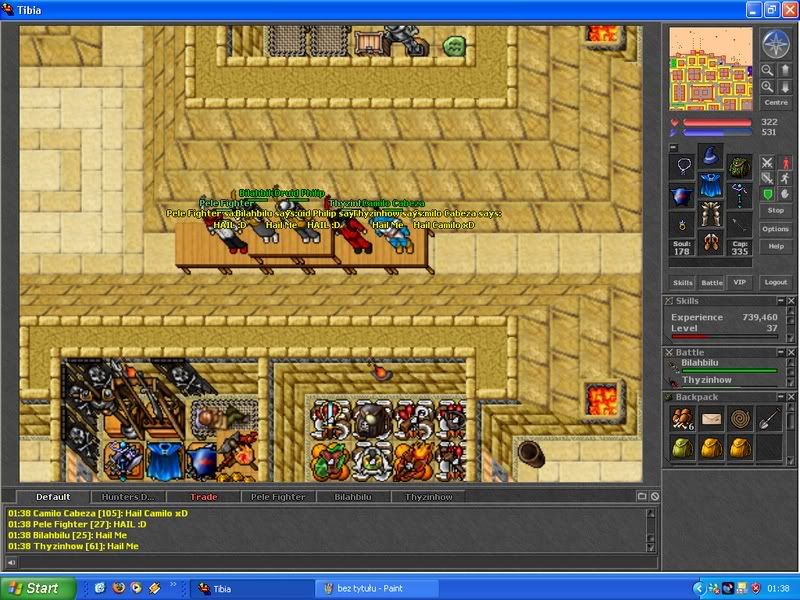Open the Windows Start menu

click(x=38, y=588)
